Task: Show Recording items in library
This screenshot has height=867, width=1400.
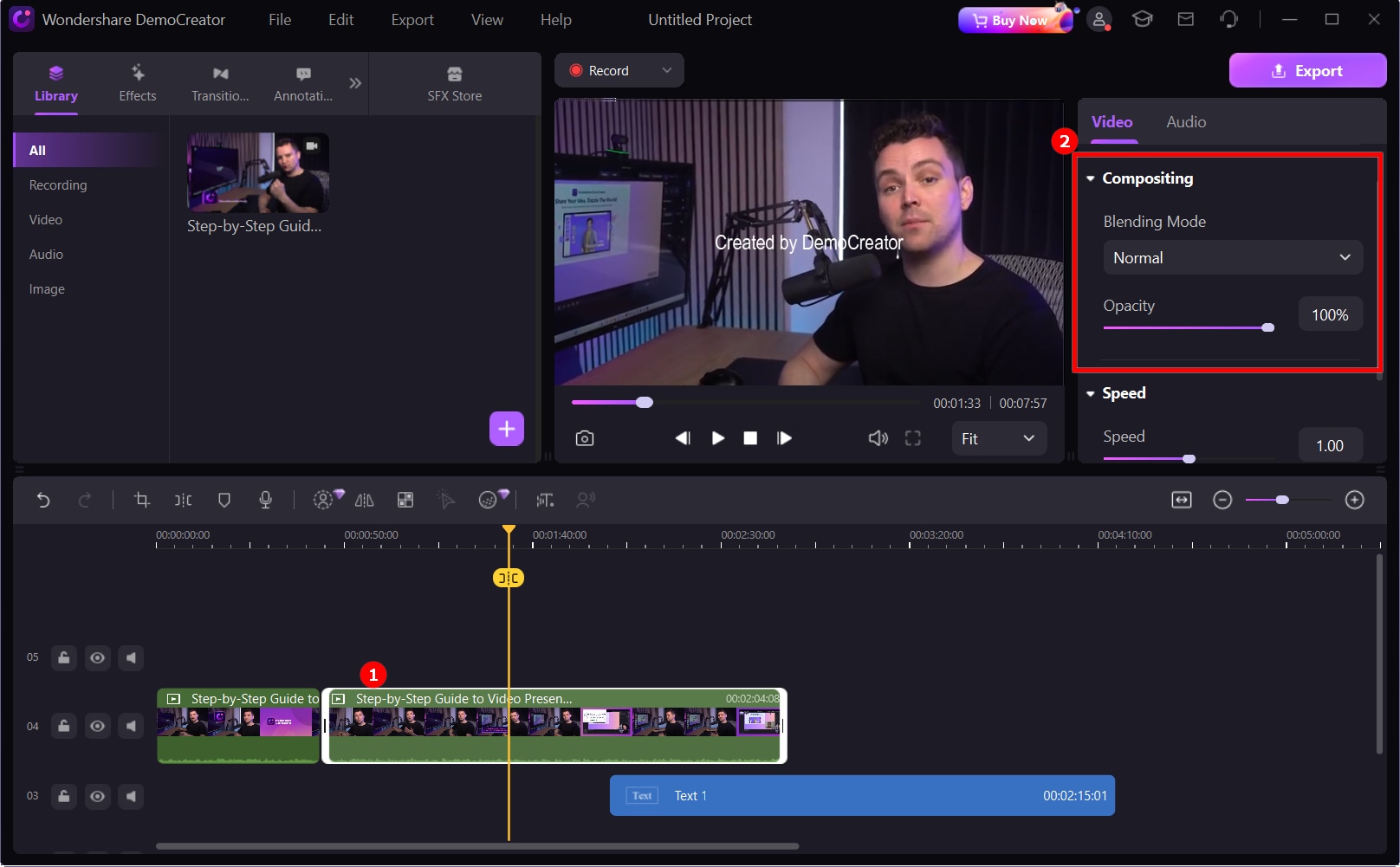Action: tap(58, 185)
